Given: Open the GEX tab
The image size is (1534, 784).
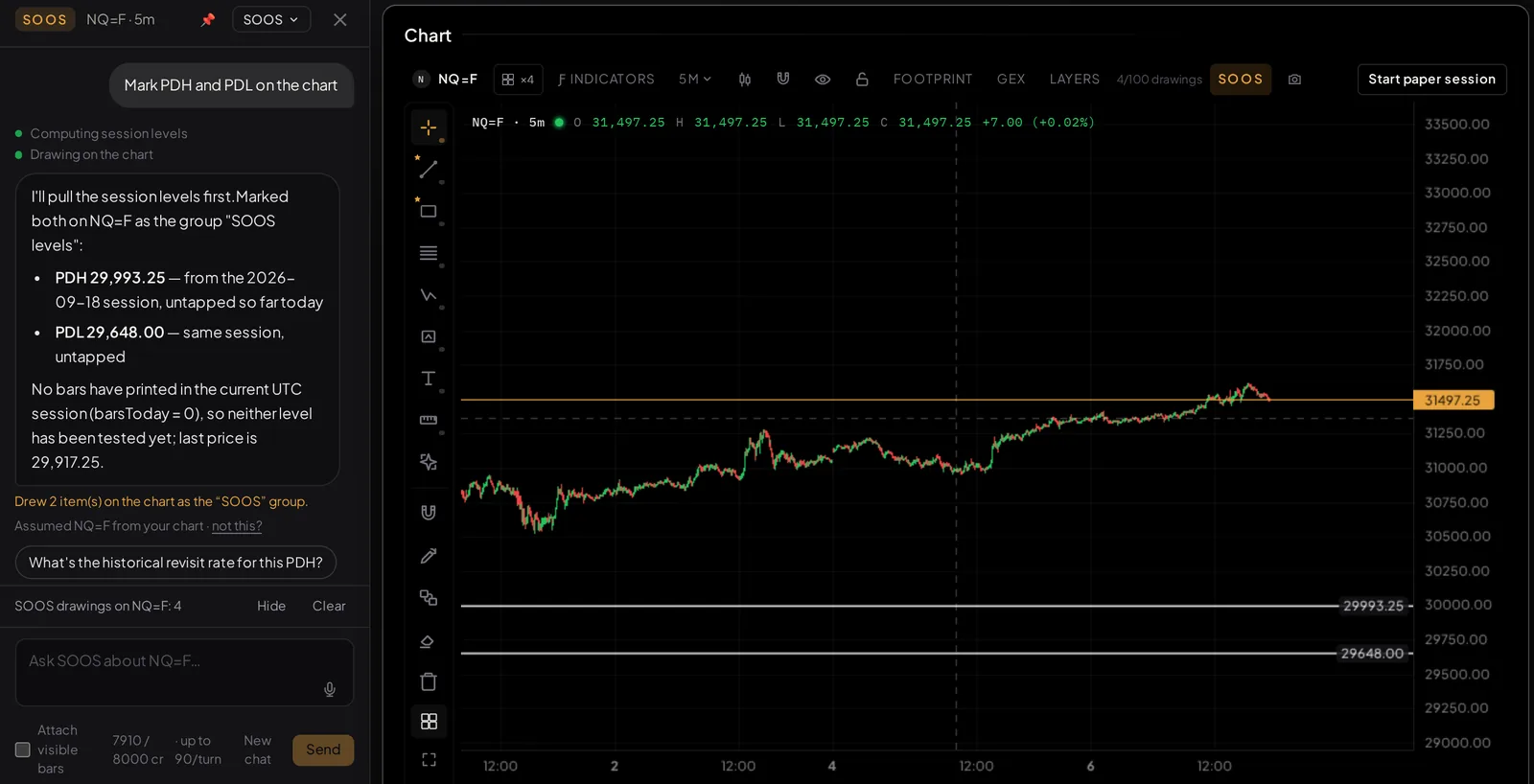Looking at the screenshot, I should pos(1011,80).
